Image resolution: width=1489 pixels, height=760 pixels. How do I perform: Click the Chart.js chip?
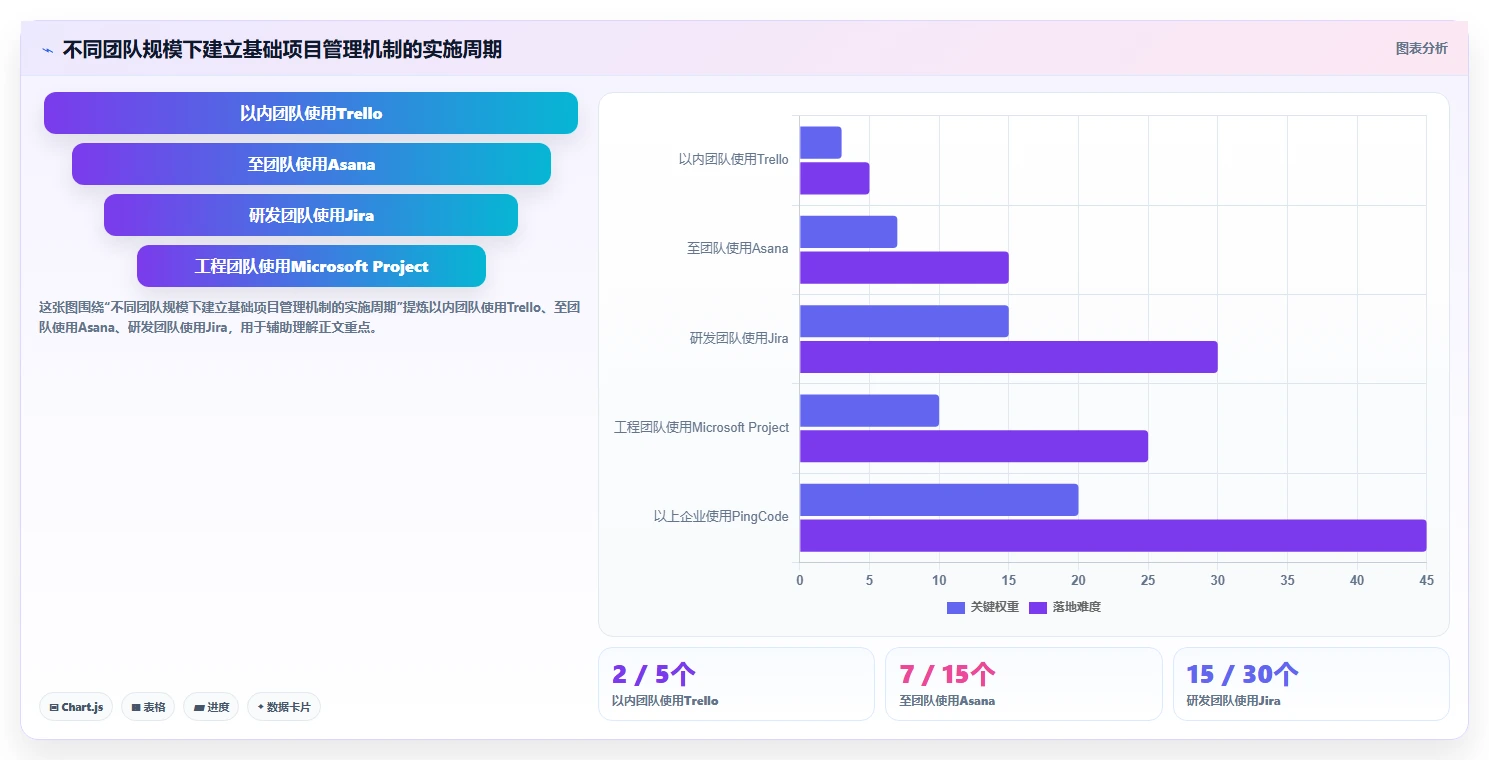[x=77, y=707]
